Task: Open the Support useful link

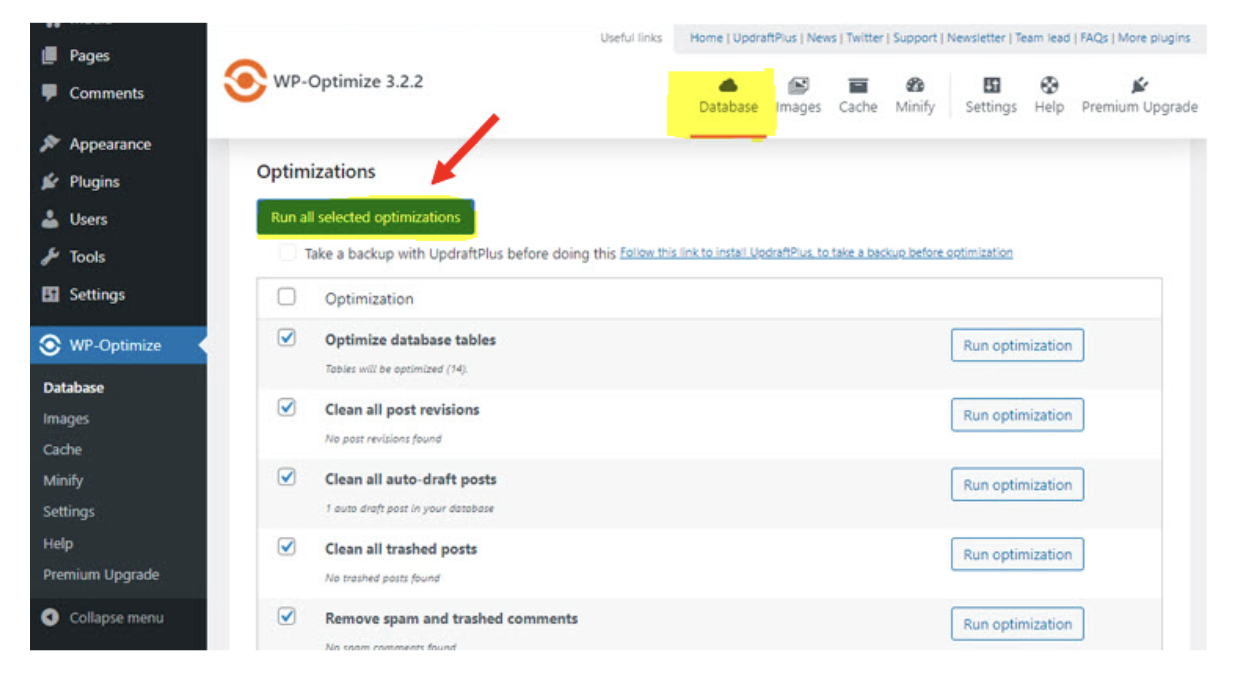Action: point(915,38)
